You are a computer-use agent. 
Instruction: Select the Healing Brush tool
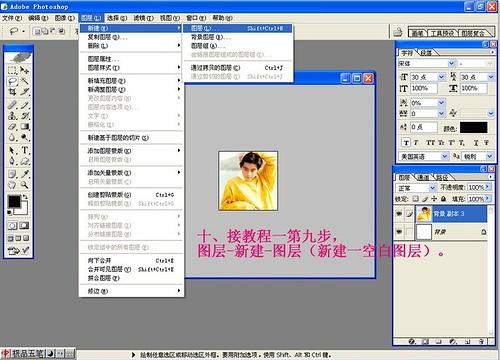pyautogui.click(x=12, y=105)
